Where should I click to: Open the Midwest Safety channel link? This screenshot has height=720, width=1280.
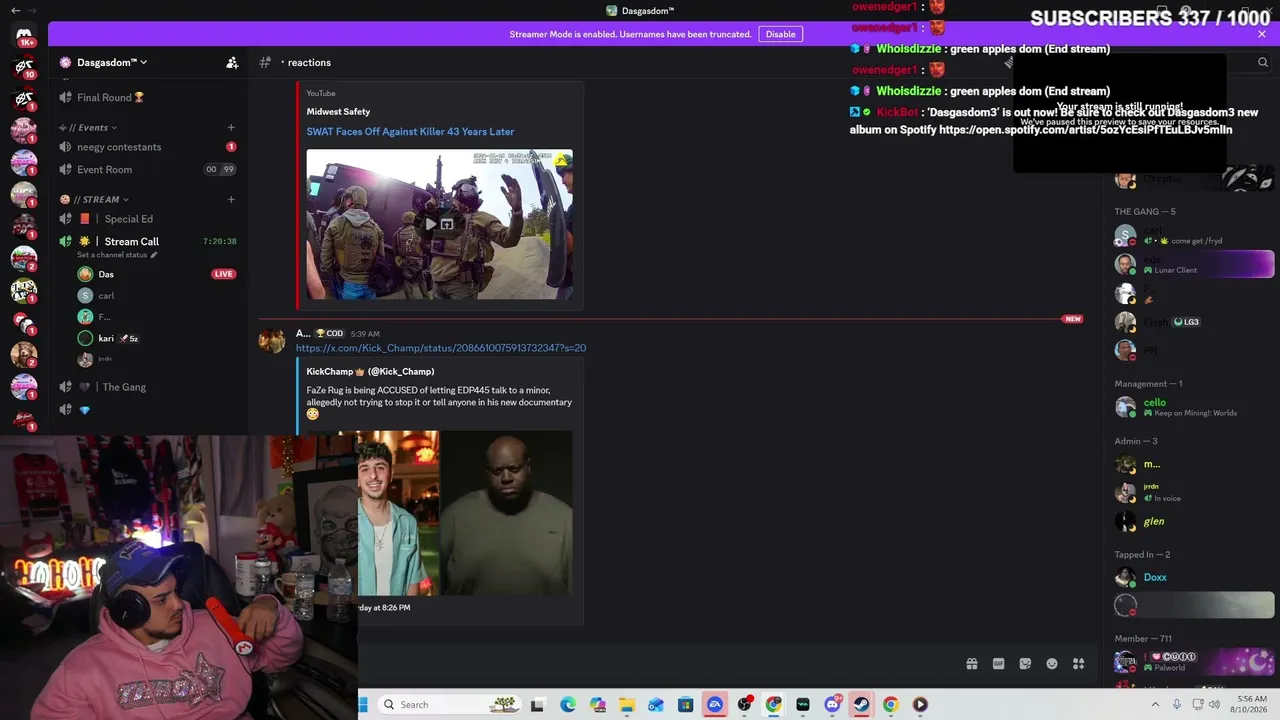click(338, 111)
